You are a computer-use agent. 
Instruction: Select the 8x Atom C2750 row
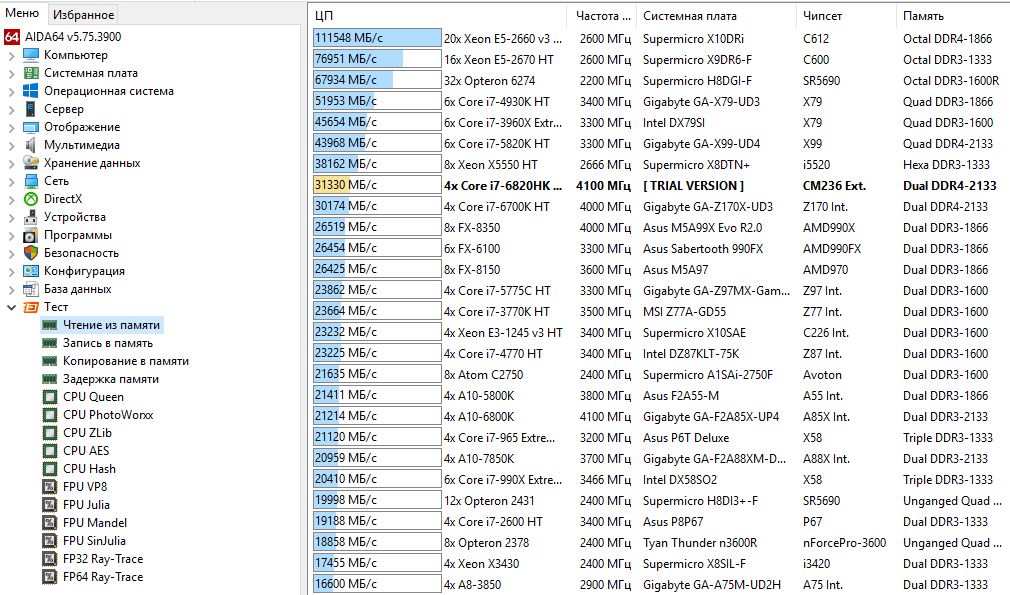(x=660, y=375)
